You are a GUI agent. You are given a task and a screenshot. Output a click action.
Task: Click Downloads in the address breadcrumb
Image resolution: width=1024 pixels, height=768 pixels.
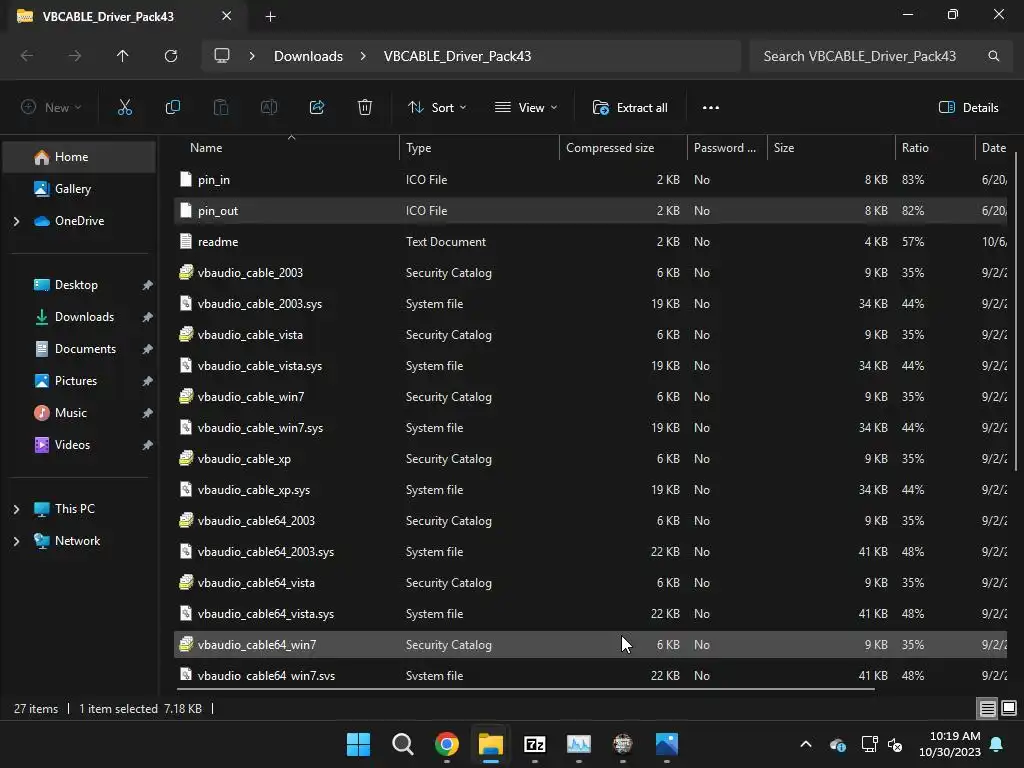pyautogui.click(x=308, y=56)
